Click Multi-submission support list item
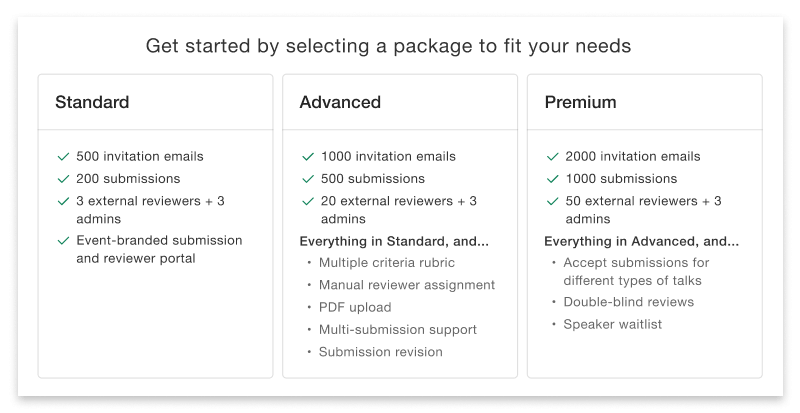This screenshot has height=413, width=800. [x=397, y=329]
